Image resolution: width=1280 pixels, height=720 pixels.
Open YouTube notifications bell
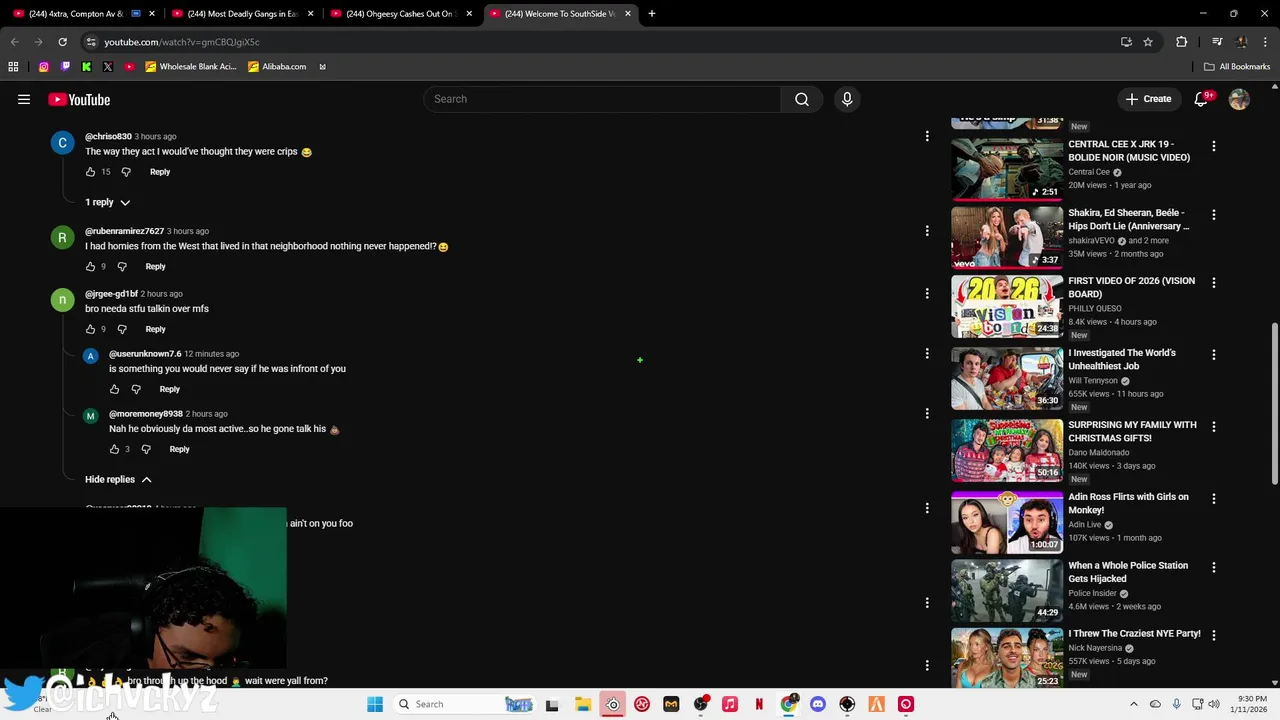1202,99
